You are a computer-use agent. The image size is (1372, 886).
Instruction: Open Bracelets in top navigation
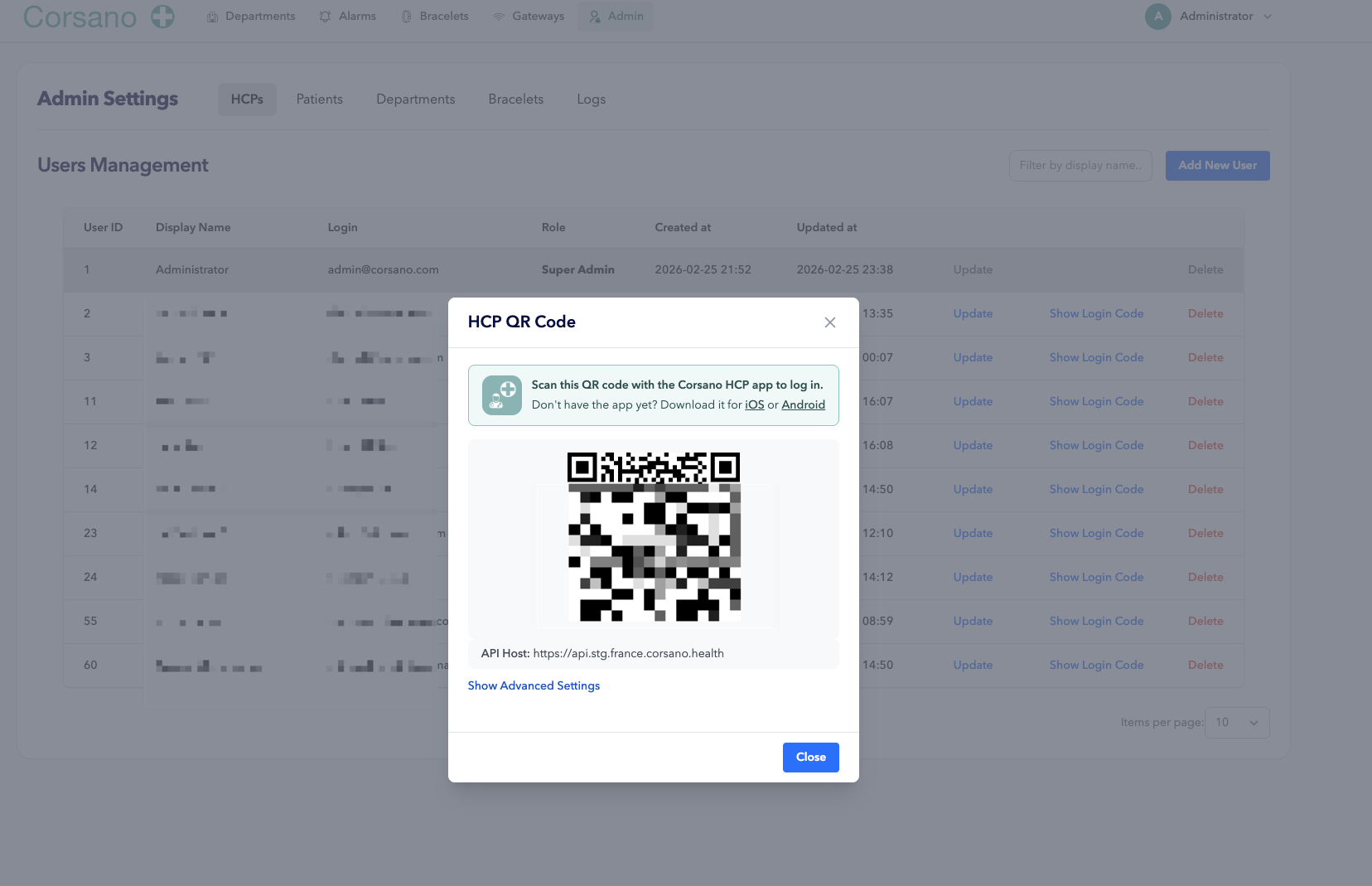435,17
